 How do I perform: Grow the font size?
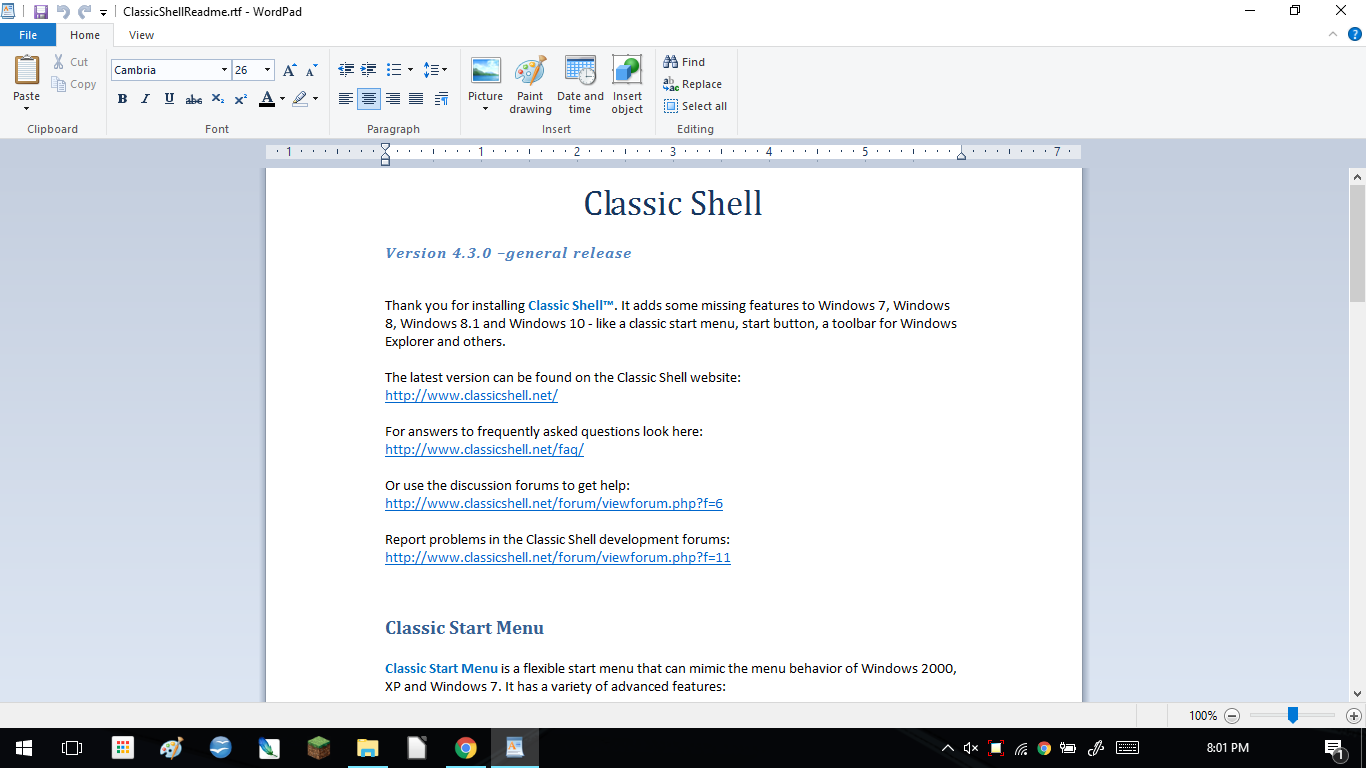[289, 70]
